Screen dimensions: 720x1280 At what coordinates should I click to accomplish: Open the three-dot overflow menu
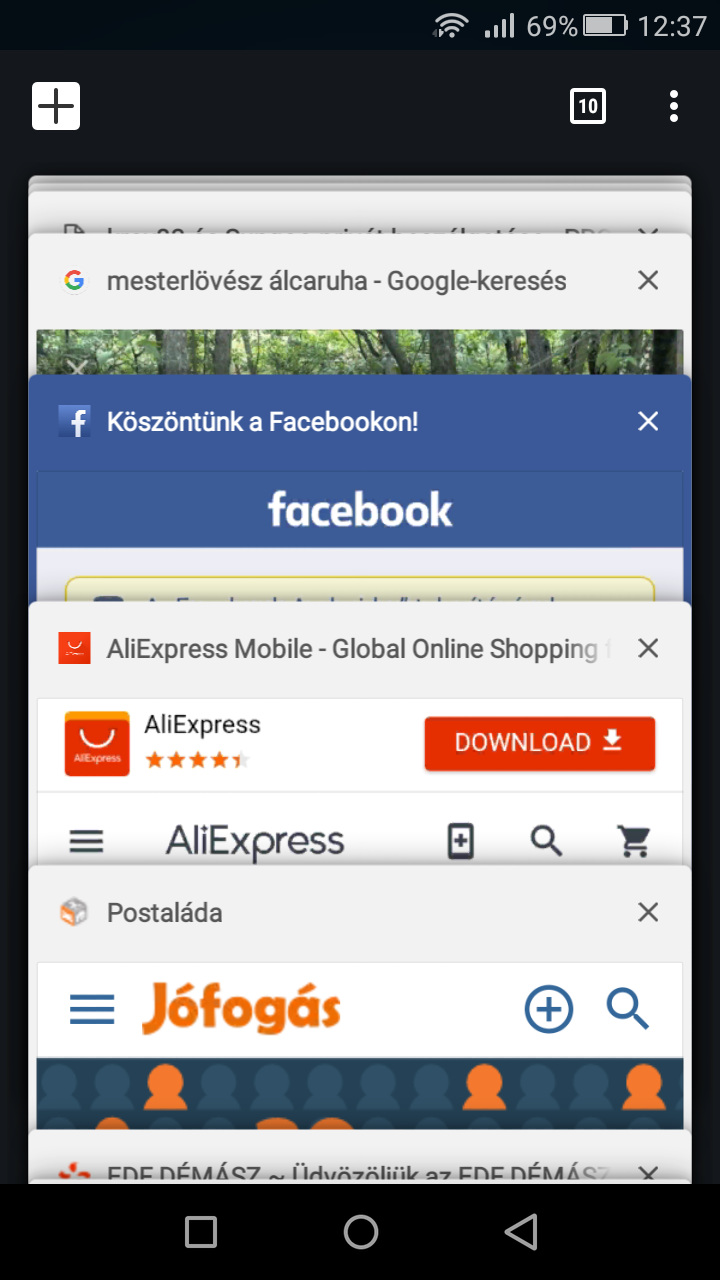[x=674, y=106]
